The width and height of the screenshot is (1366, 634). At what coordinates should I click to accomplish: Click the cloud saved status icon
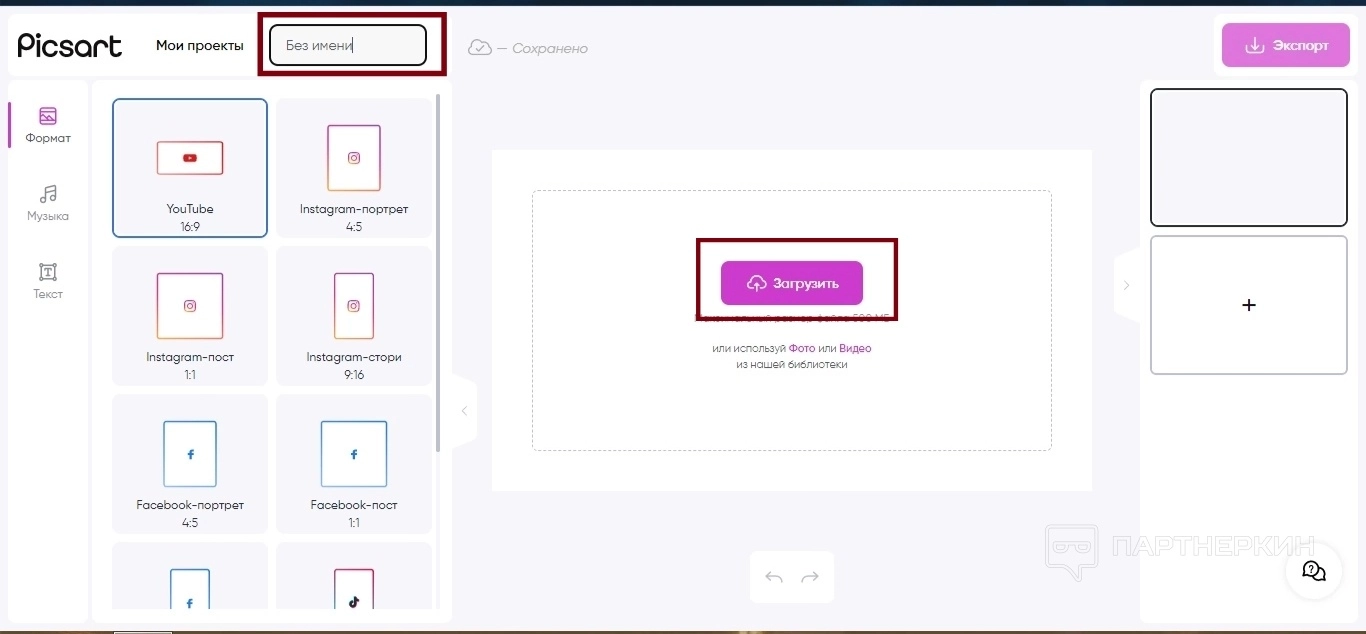coord(480,47)
